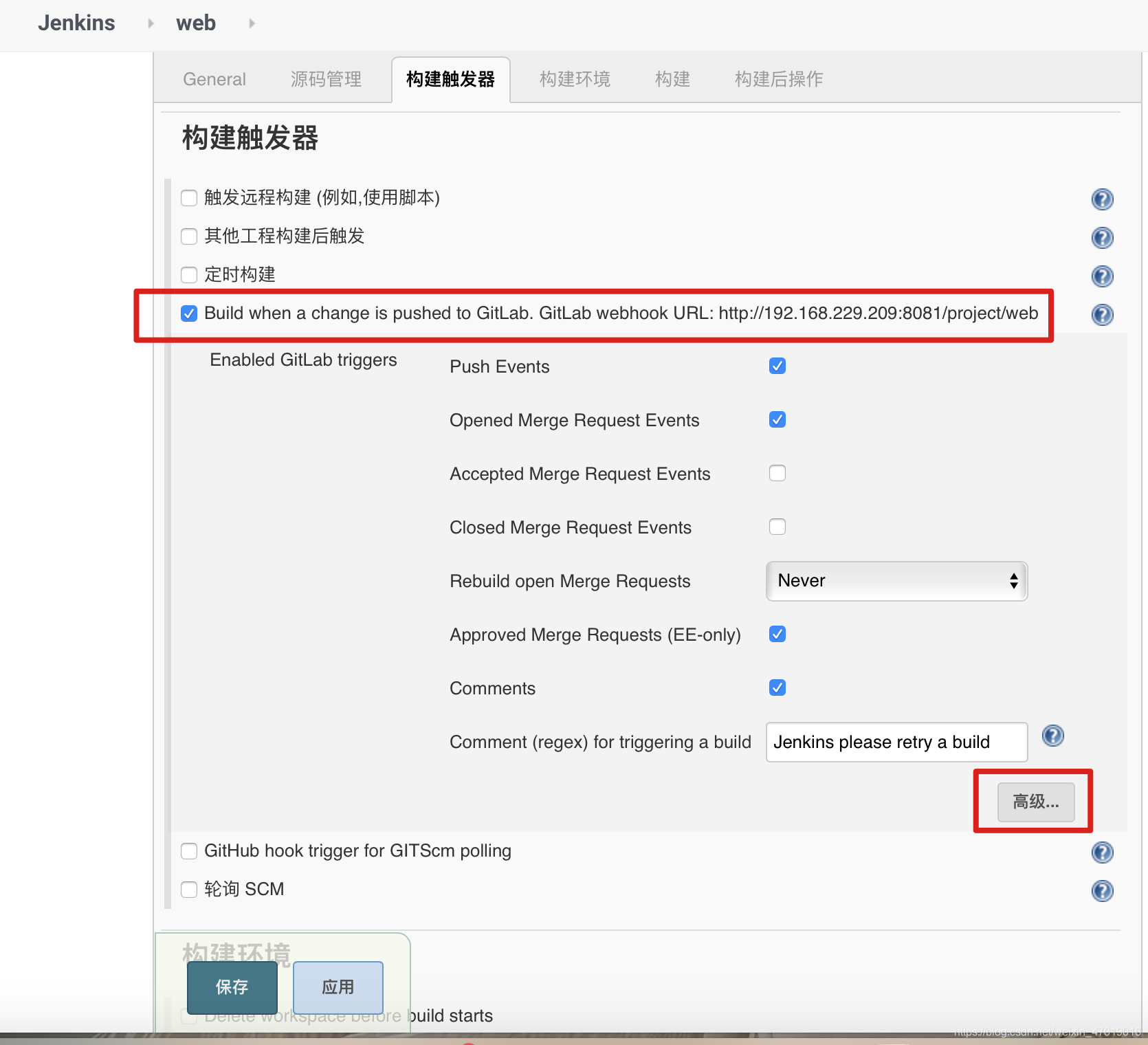Image resolution: width=1148 pixels, height=1045 pixels.
Task: Open web project breadcrumb link
Action: (x=196, y=23)
